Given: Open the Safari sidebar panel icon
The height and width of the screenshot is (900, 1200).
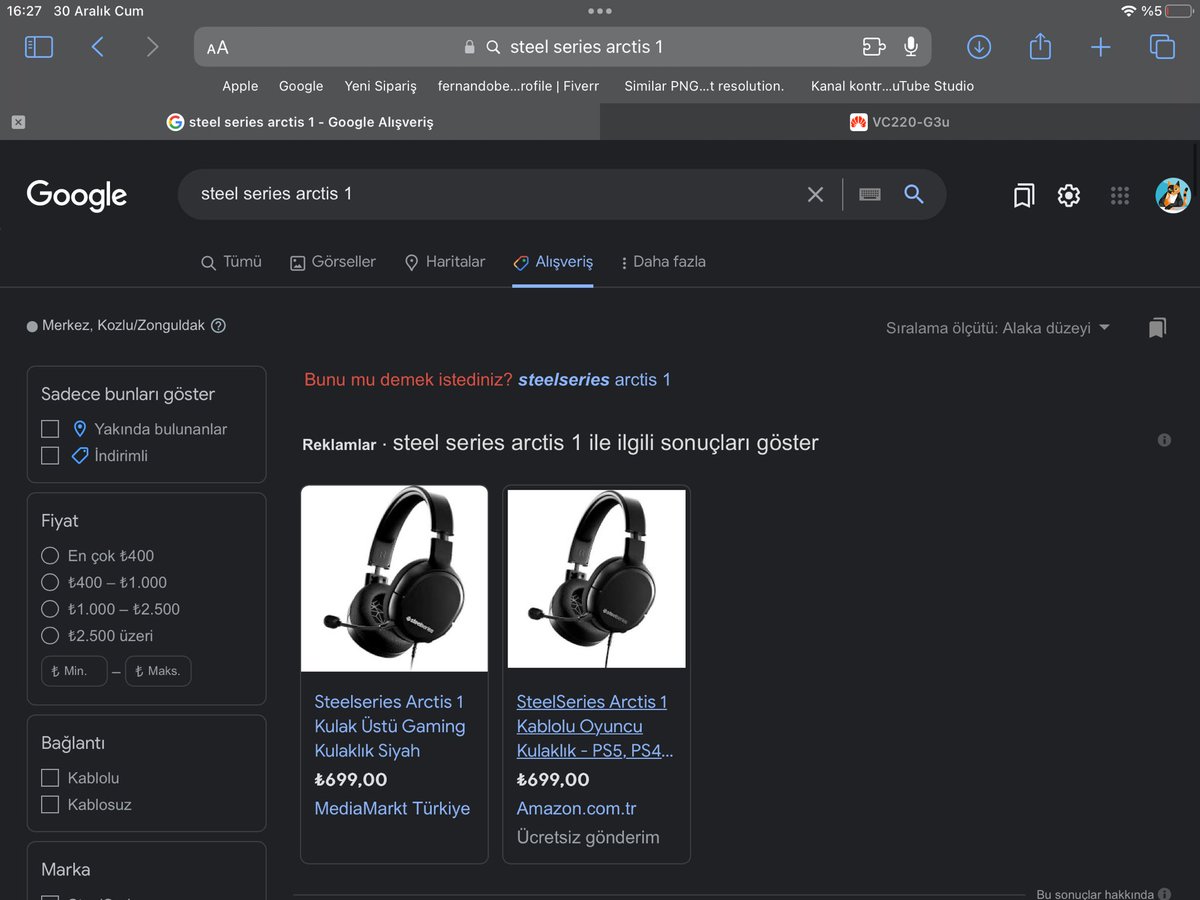Looking at the screenshot, I should 39,47.
